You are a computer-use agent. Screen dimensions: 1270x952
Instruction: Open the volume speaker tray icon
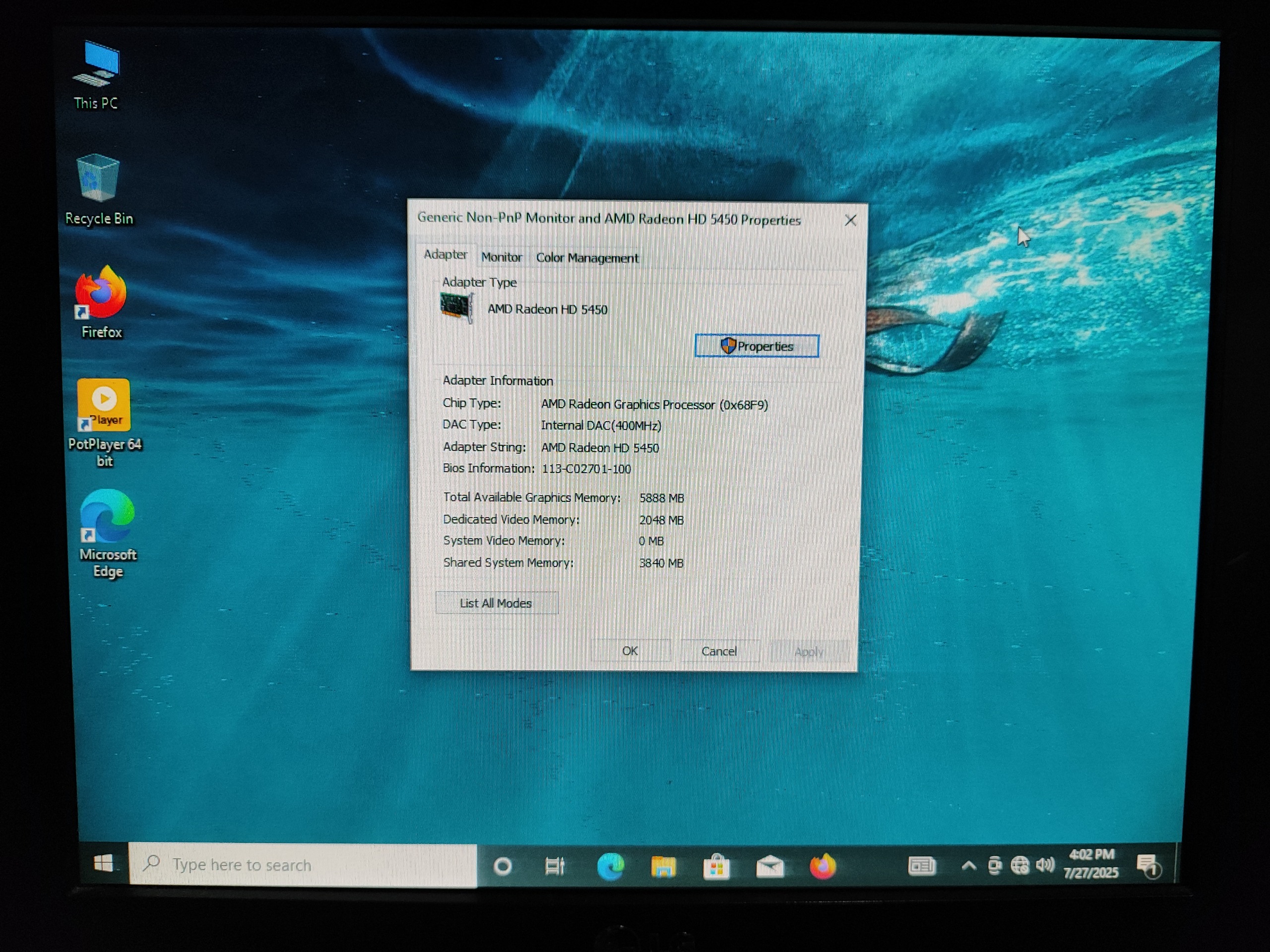pyautogui.click(x=1045, y=865)
